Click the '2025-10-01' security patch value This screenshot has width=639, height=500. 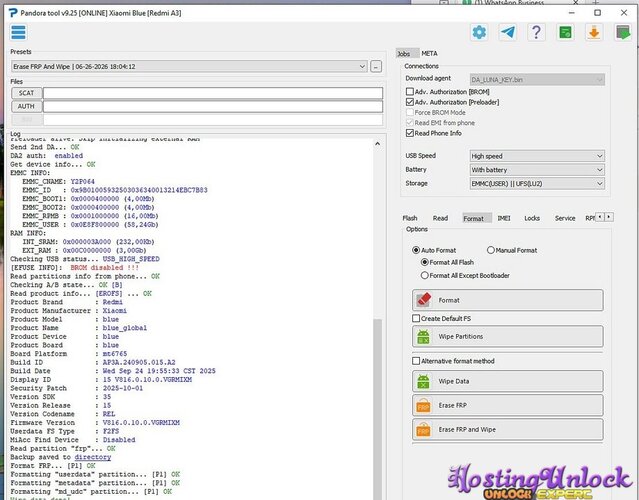pyautogui.click(x=123, y=388)
